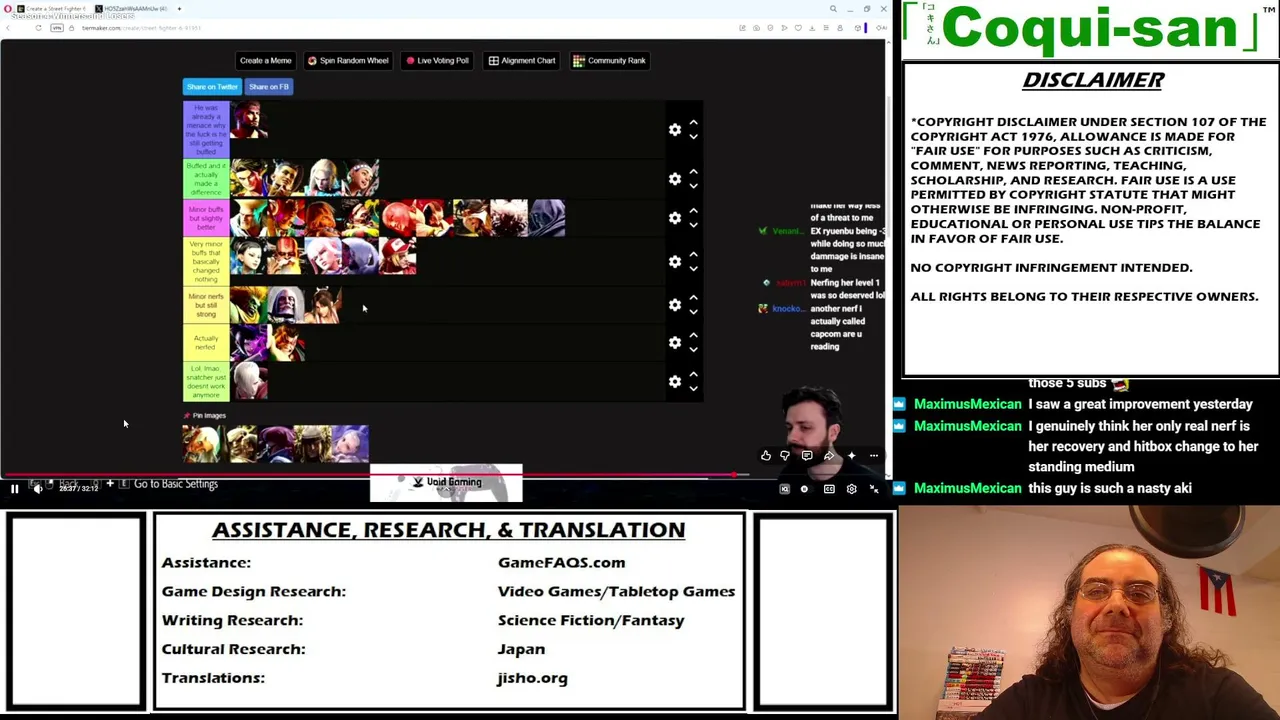Viewport: 1280px width, 720px height.
Task: Move 'Minor nerfs but still strong' tier down
Action: (693, 312)
